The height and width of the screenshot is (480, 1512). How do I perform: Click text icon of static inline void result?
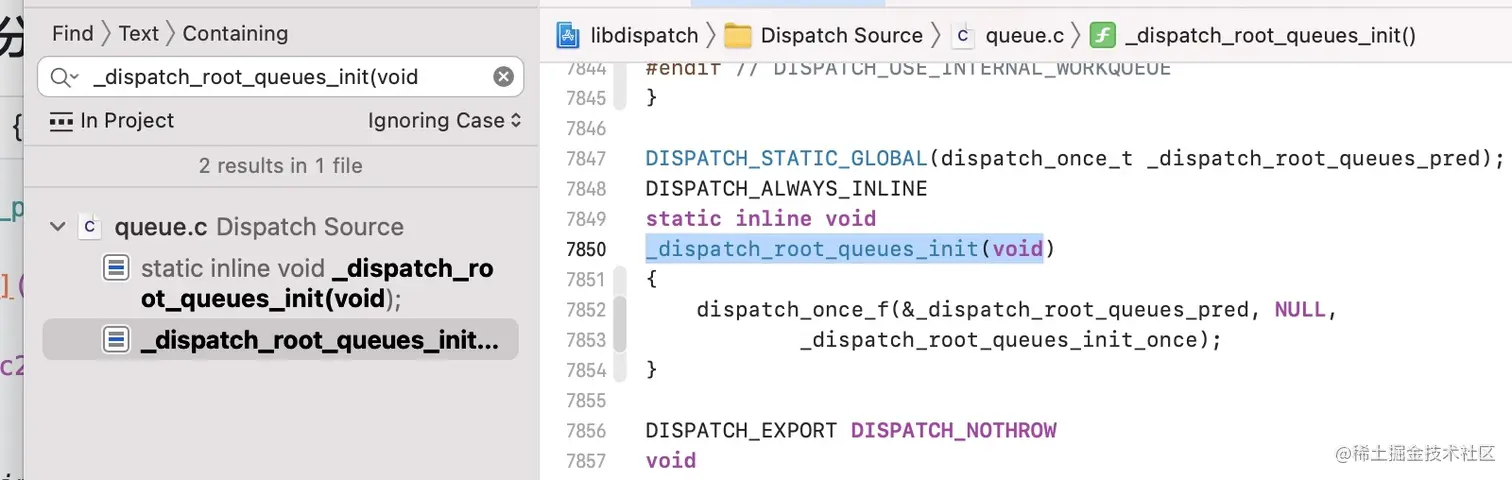116,268
